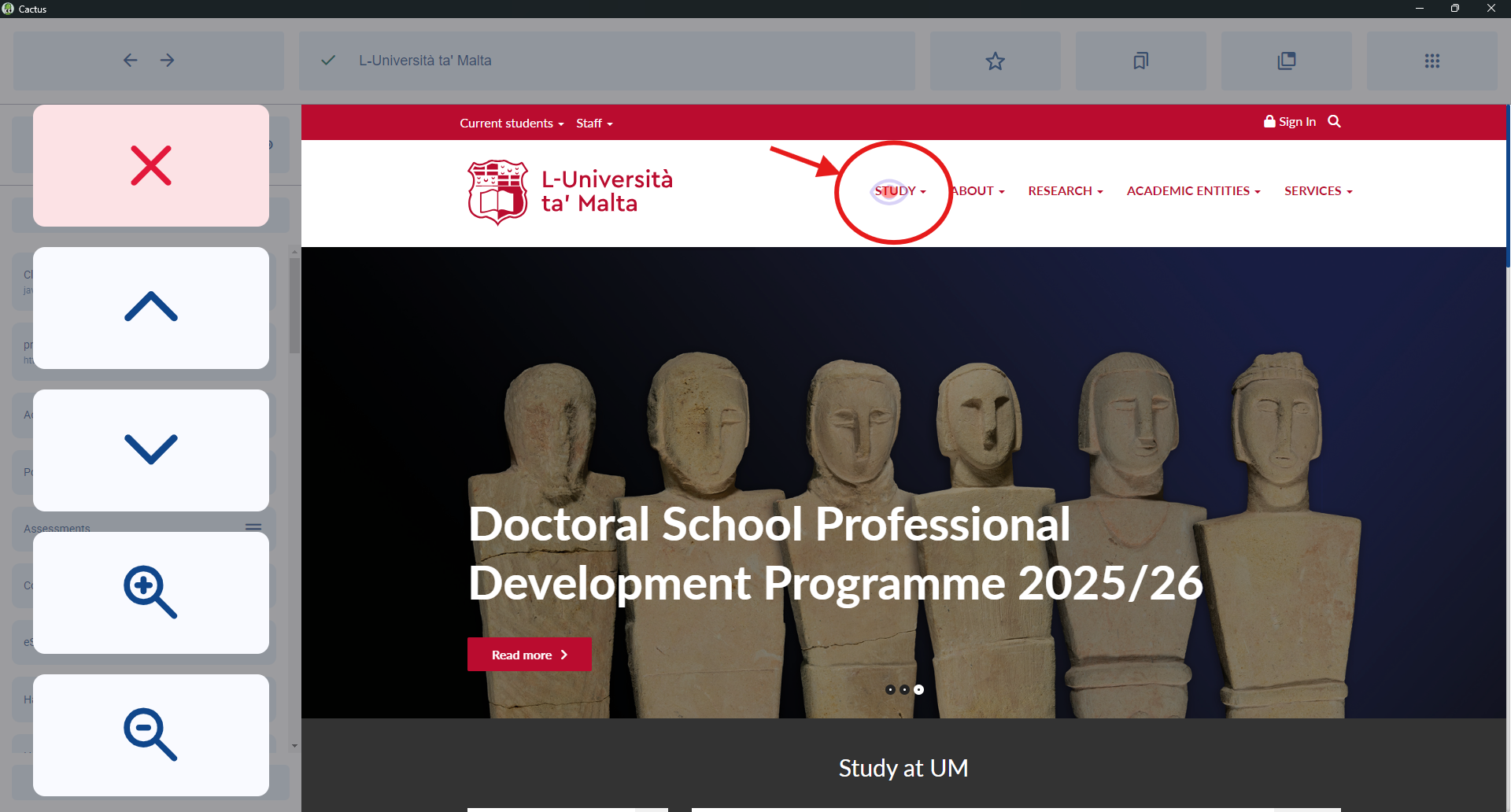Open the grid apps menu icon
The width and height of the screenshot is (1511, 812).
[x=1432, y=61]
